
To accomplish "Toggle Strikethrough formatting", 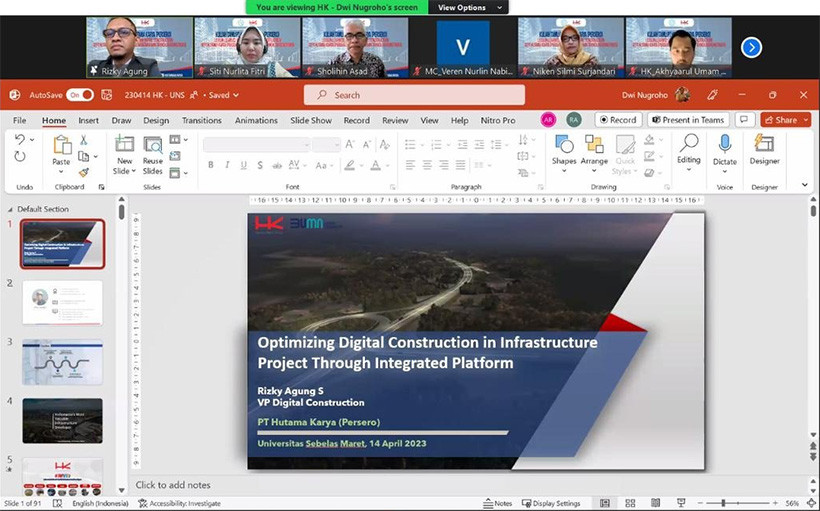I will [277, 165].
